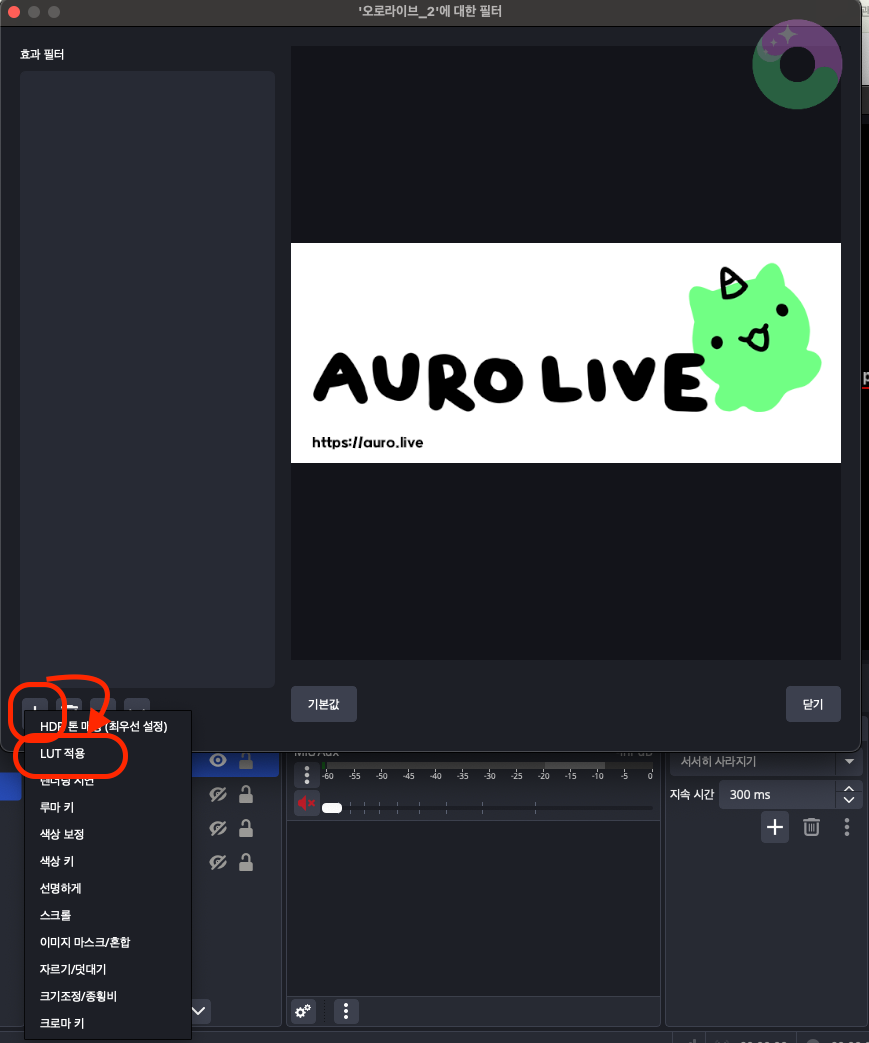Add the 선명하게 sharpen filter
This screenshot has width=869, height=1043.
[x=61, y=888]
